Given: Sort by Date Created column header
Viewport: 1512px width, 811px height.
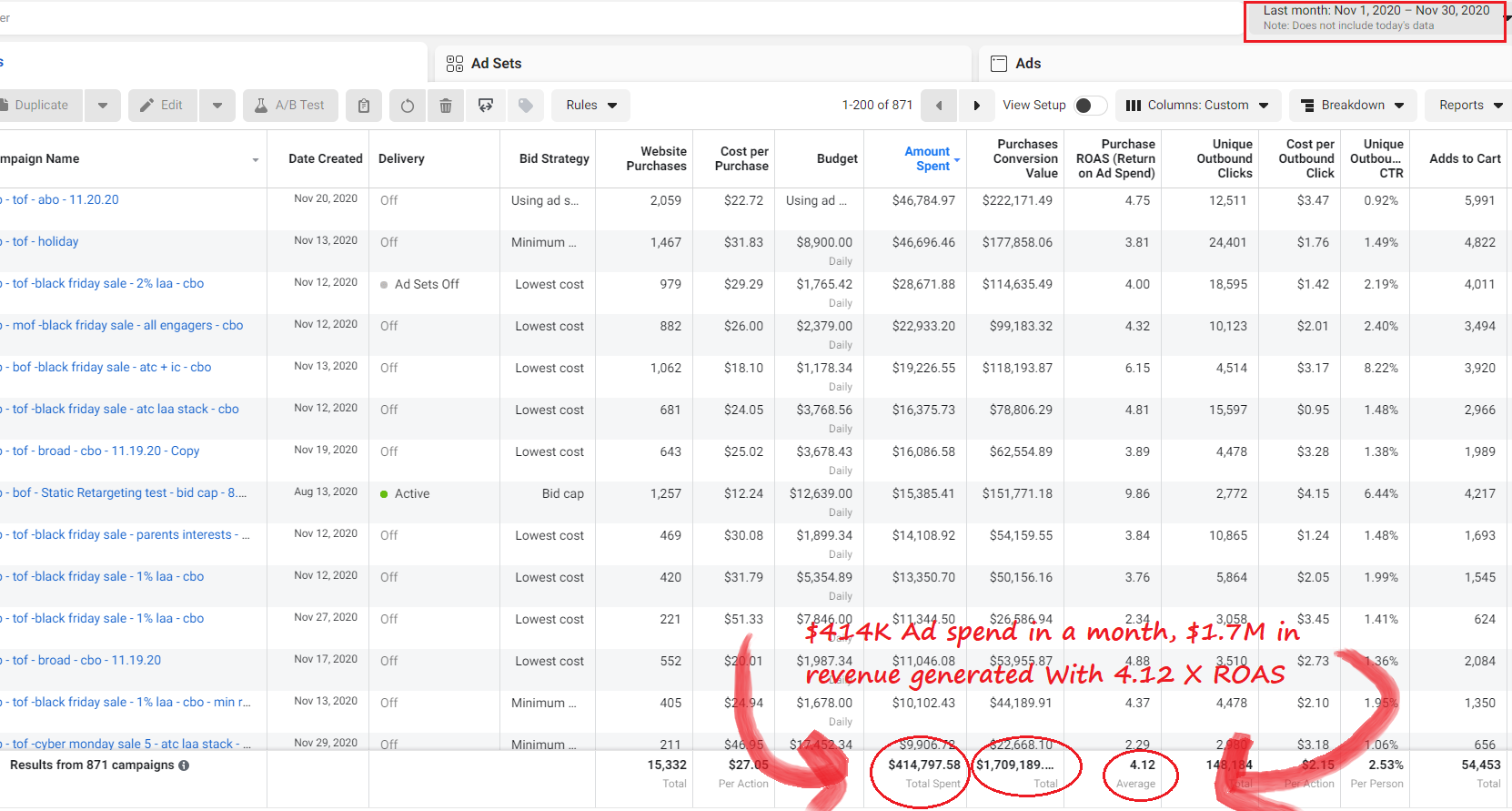Looking at the screenshot, I should (x=326, y=158).
